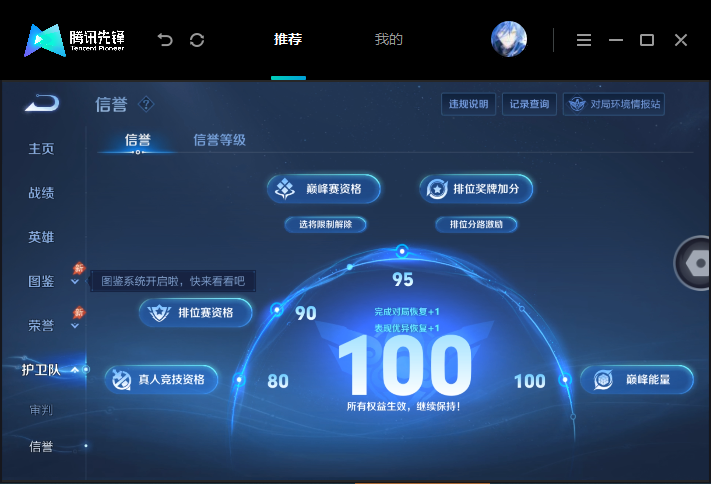
Task: Refresh the page with the reload icon
Action: 197,40
